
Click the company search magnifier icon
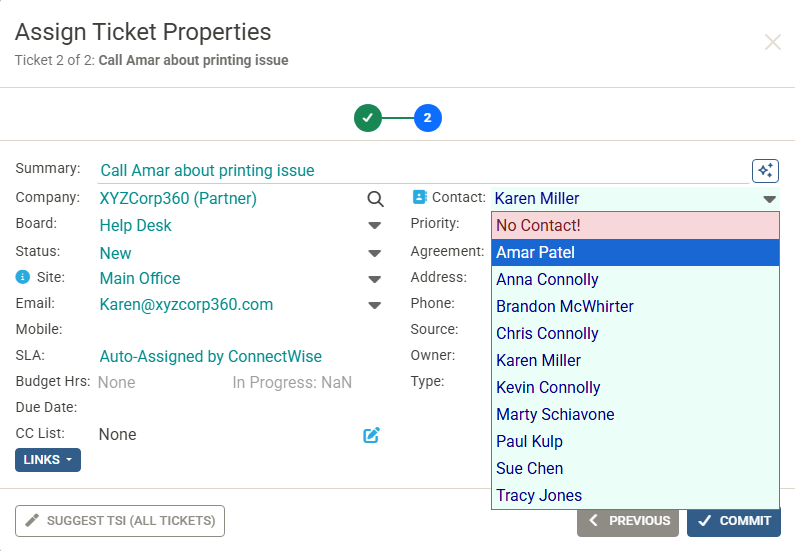375,199
